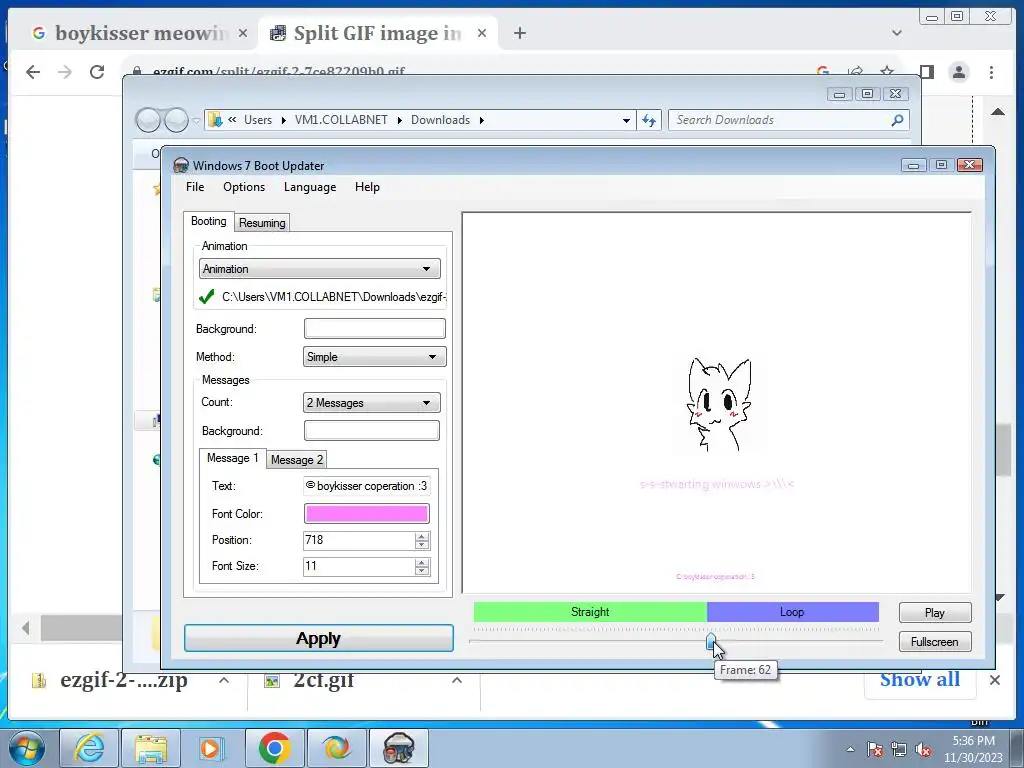Viewport: 1024px width, 768px height.
Task: Select the Message 2 tab
Action: pos(296,460)
